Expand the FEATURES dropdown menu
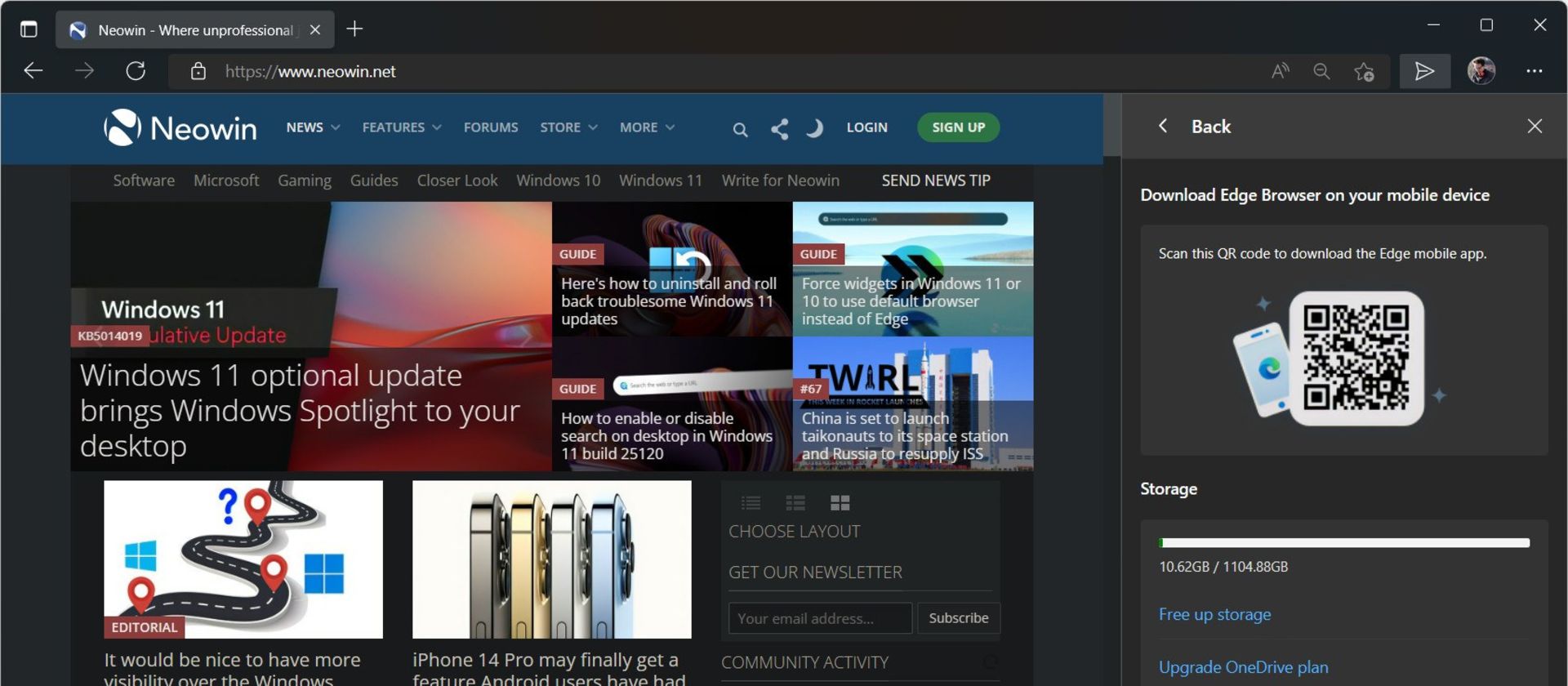Image resolution: width=1568 pixels, height=686 pixels. (x=401, y=127)
